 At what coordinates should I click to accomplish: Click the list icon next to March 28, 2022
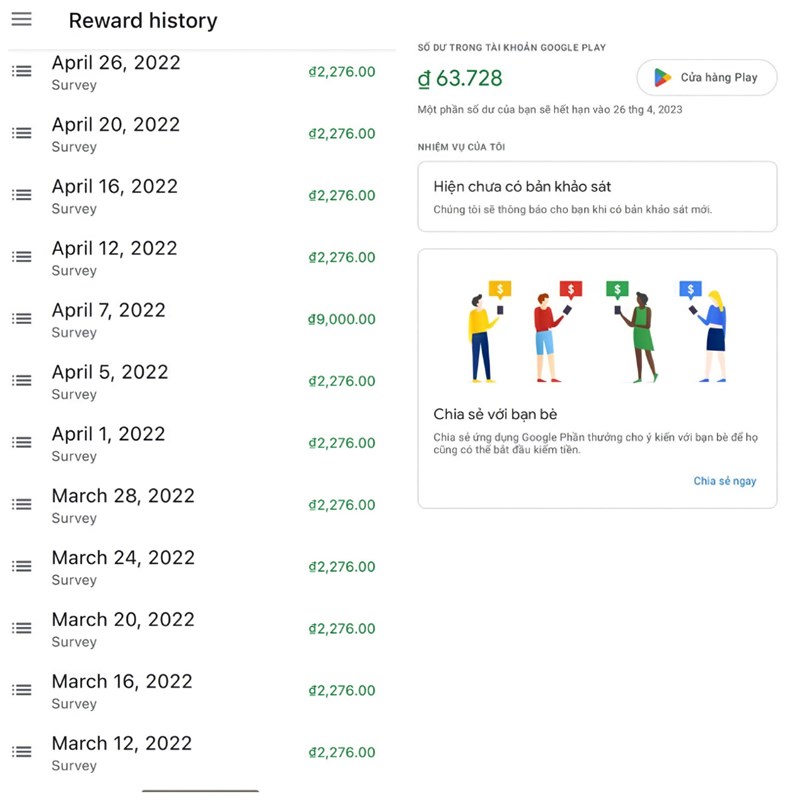coord(21,504)
